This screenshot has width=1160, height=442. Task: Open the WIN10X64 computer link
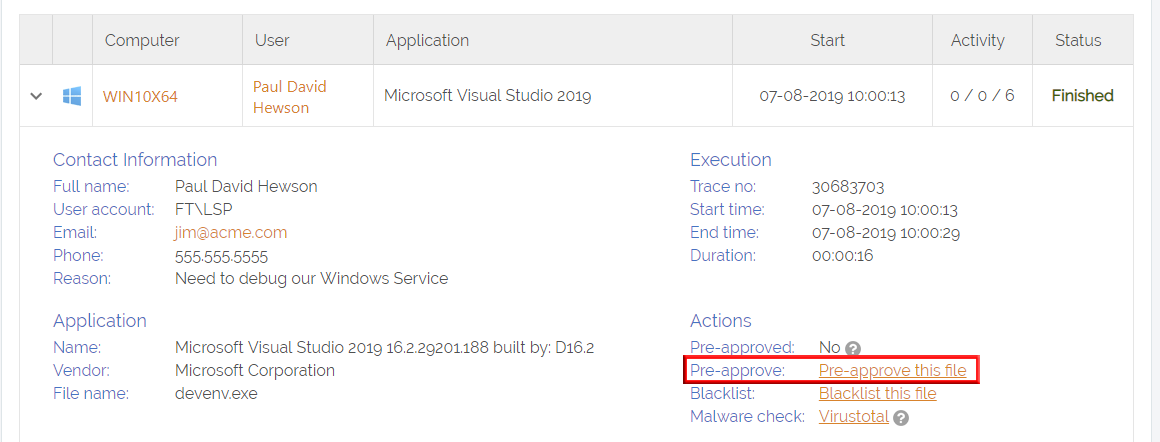click(x=140, y=97)
